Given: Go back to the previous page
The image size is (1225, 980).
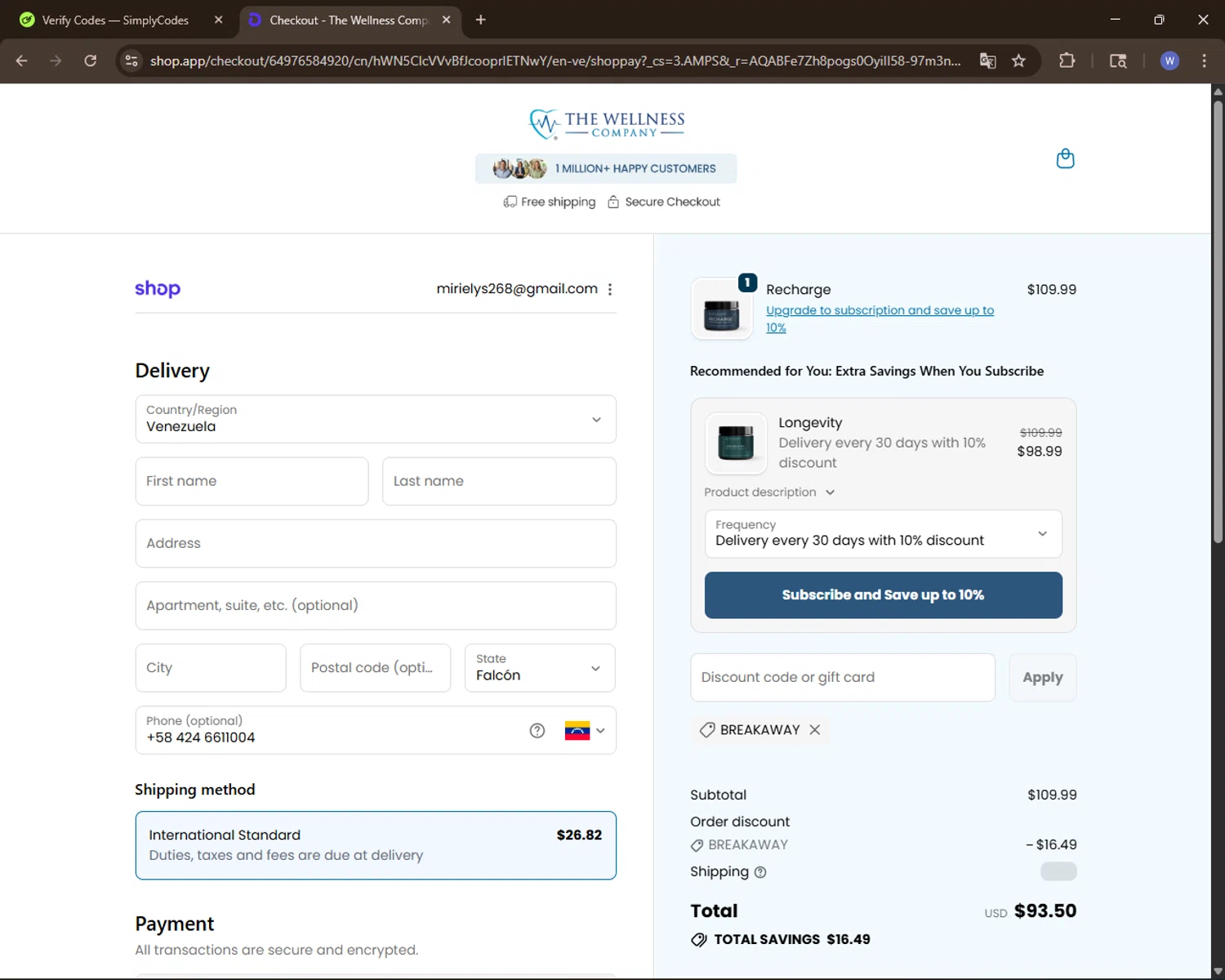Looking at the screenshot, I should pyautogui.click(x=22, y=60).
